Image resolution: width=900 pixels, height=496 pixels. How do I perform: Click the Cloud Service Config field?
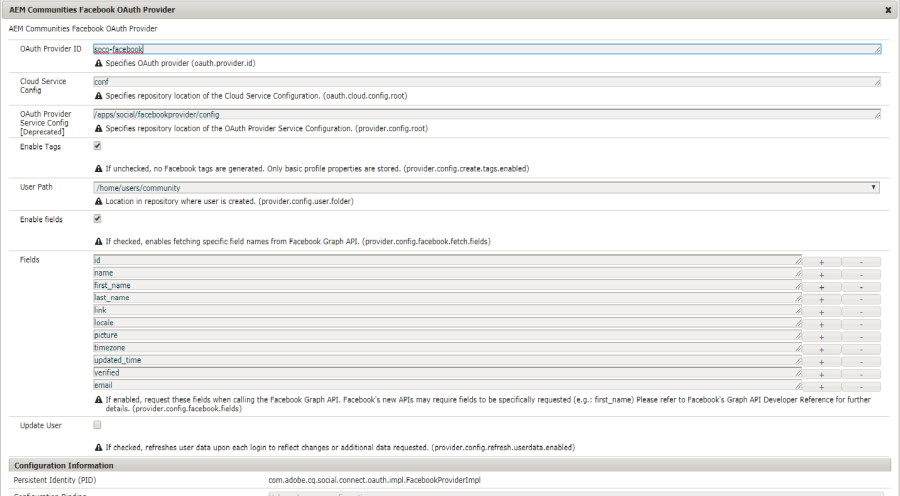point(487,82)
